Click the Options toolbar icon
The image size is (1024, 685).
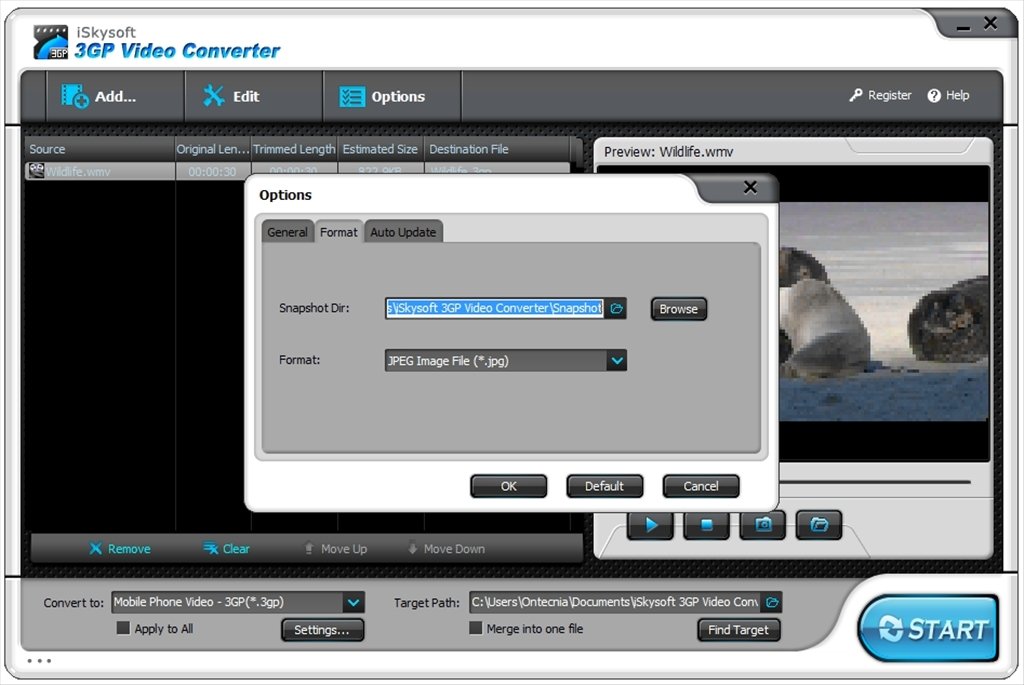[352, 94]
